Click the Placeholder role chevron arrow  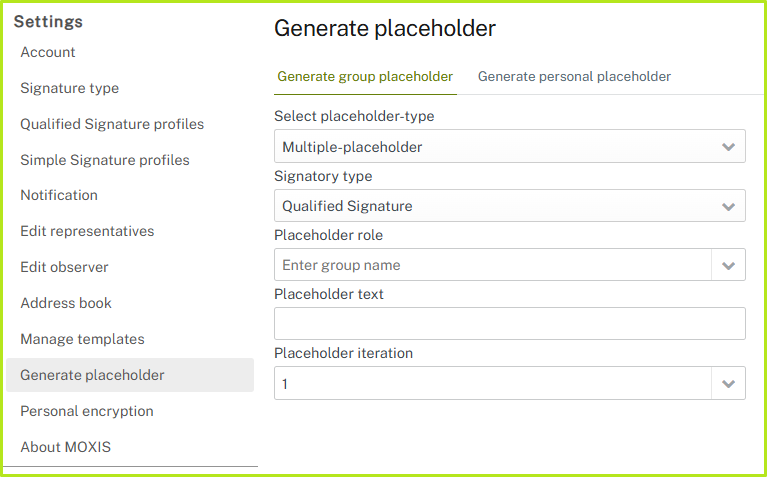[x=728, y=265]
